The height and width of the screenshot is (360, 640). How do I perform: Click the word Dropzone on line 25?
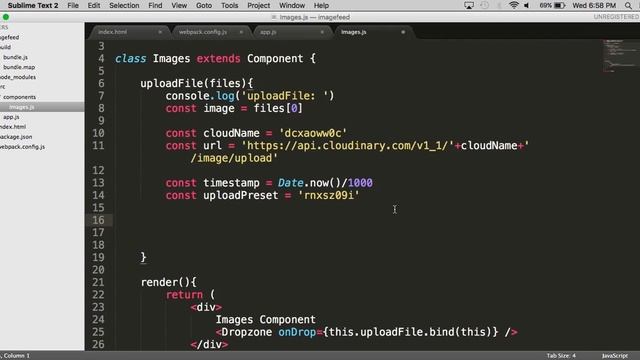(x=247, y=332)
